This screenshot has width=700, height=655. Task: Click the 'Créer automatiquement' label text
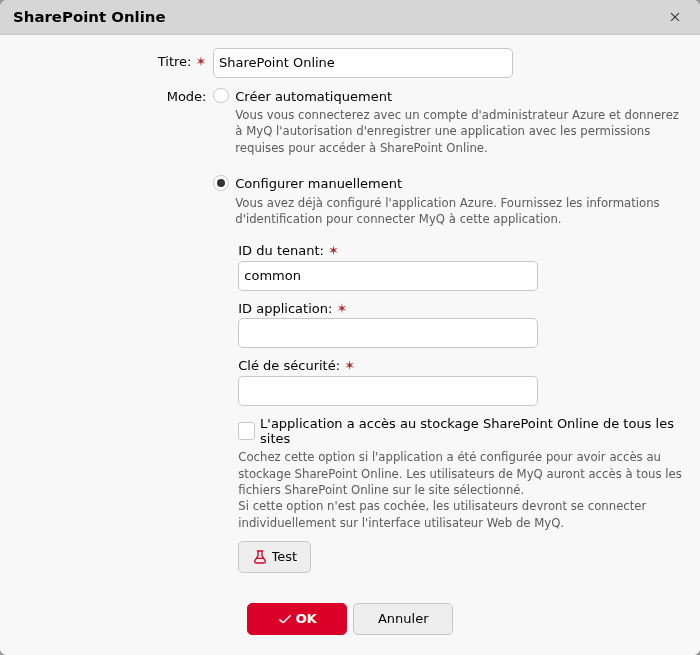313,96
